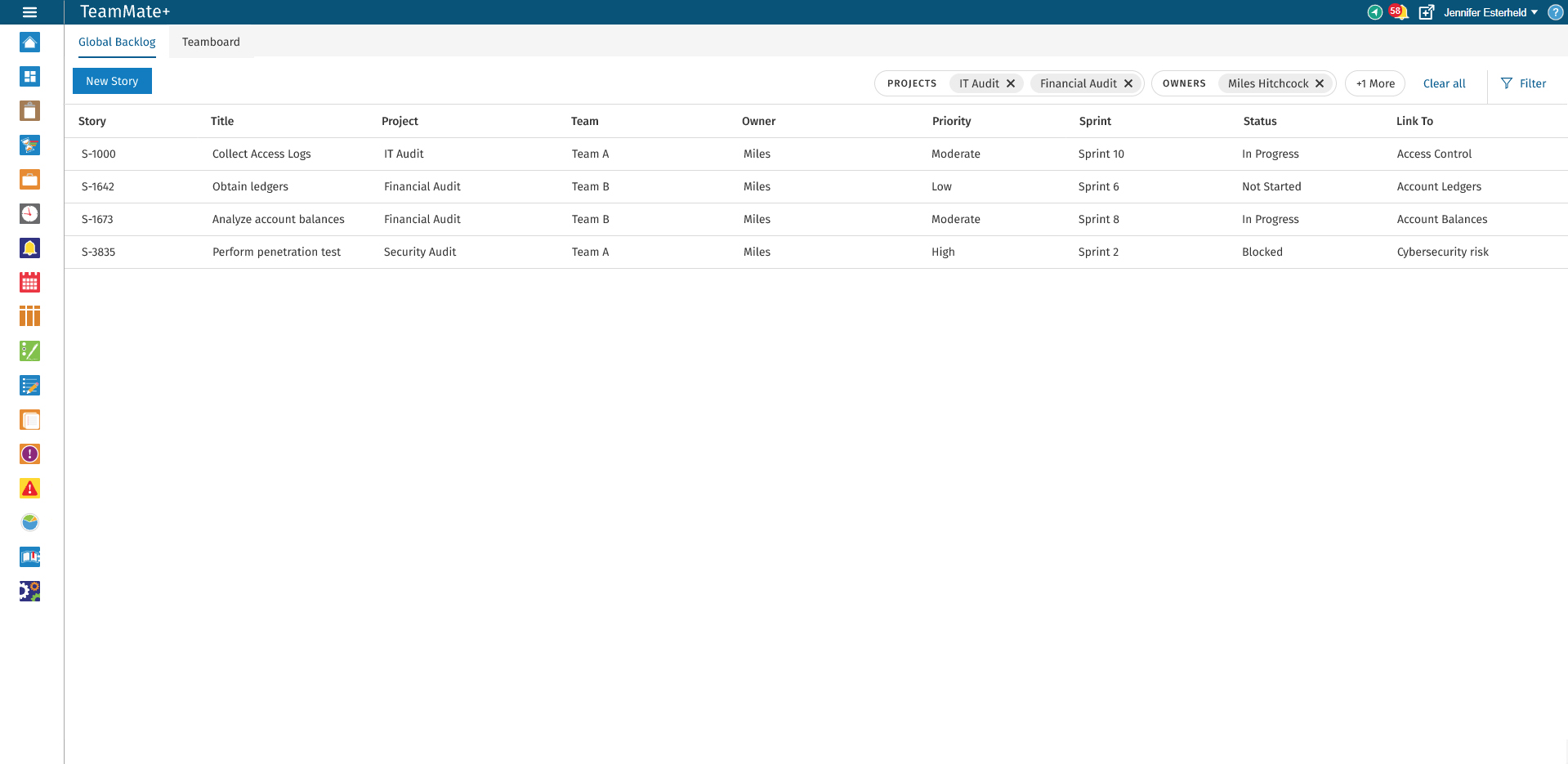Open the hamburger navigation menu
The width and height of the screenshot is (1568, 764).
click(30, 12)
